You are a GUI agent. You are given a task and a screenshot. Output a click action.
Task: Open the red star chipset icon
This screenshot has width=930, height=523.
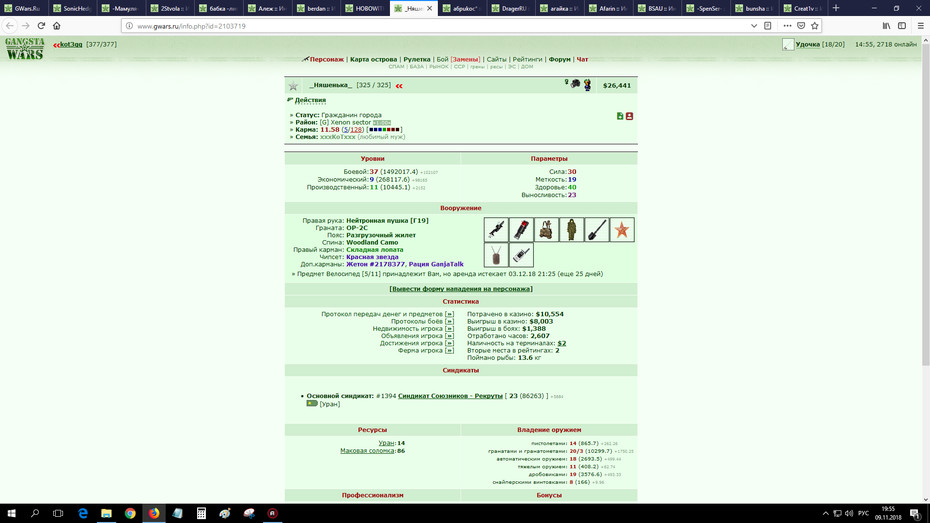click(x=622, y=229)
